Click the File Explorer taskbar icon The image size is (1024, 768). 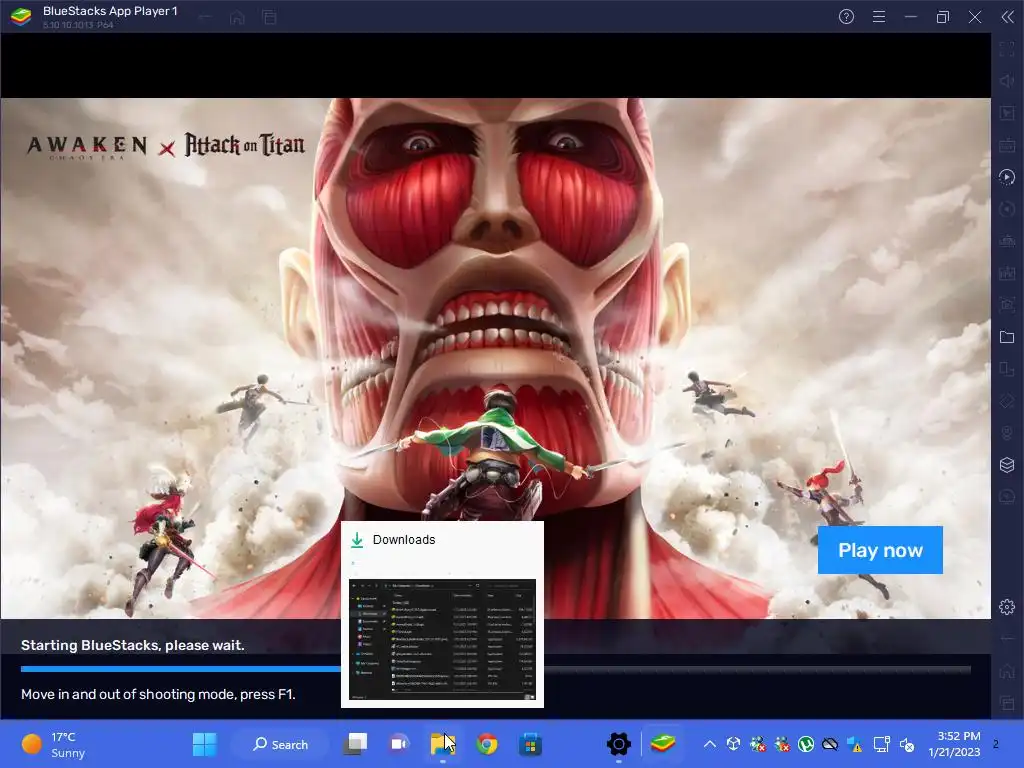[443, 744]
